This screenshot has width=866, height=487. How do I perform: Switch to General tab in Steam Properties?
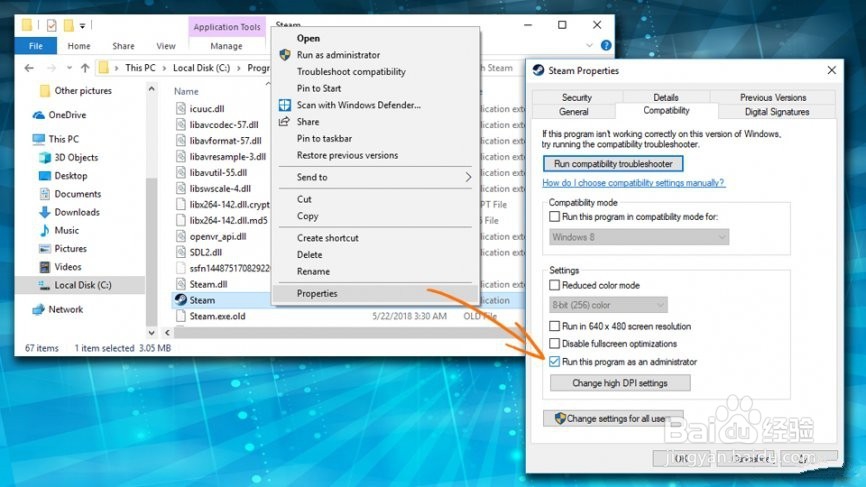pos(574,112)
